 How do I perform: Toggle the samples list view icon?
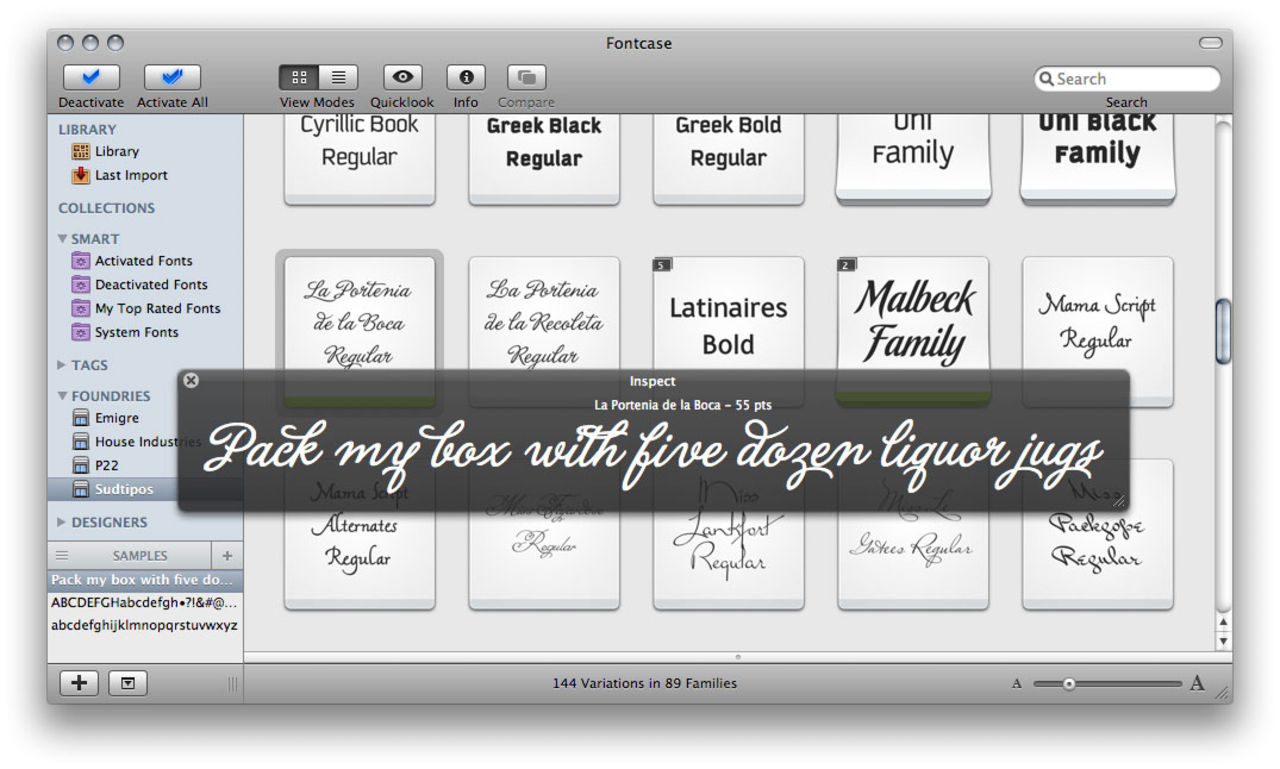tap(62, 556)
